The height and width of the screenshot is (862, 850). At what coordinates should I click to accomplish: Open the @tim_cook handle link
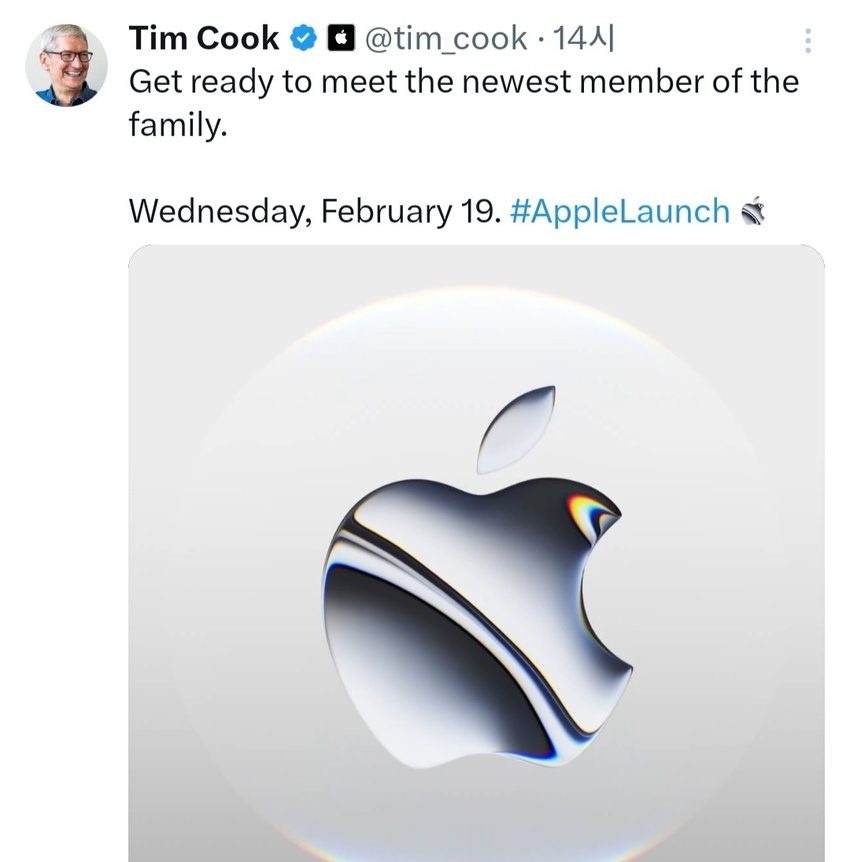click(446, 39)
